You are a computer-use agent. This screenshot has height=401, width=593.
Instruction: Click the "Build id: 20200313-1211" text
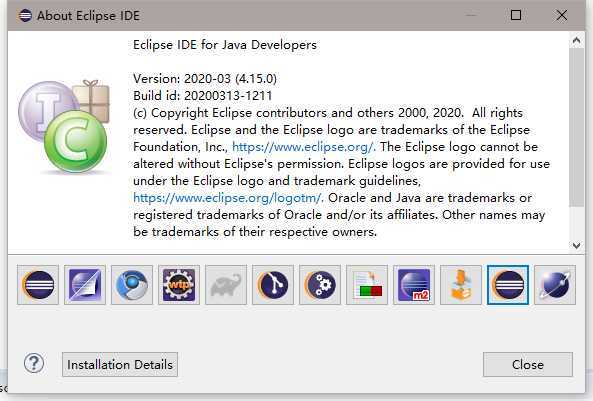(202, 96)
